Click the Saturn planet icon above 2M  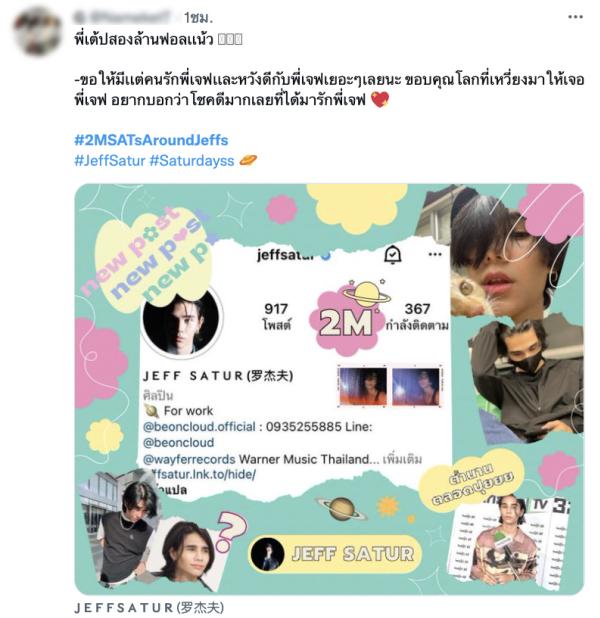pos(367,294)
